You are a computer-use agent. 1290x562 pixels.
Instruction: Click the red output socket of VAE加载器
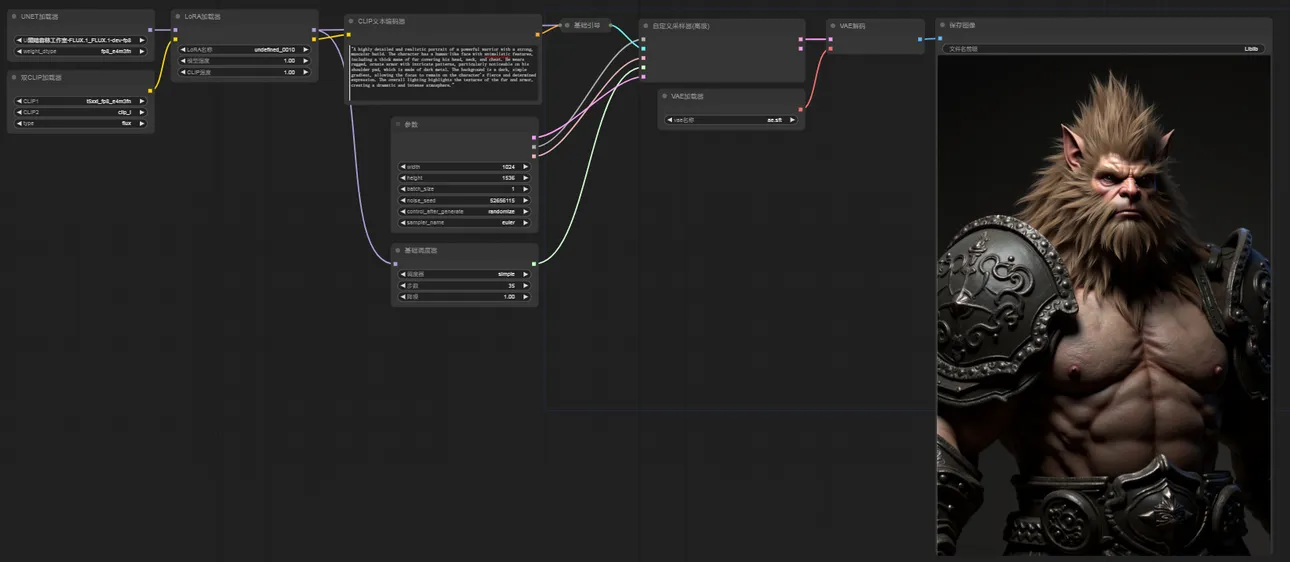click(x=800, y=109)
